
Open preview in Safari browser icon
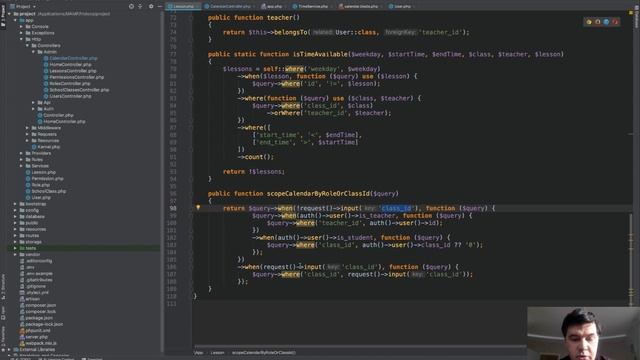[x=606, y=22]
